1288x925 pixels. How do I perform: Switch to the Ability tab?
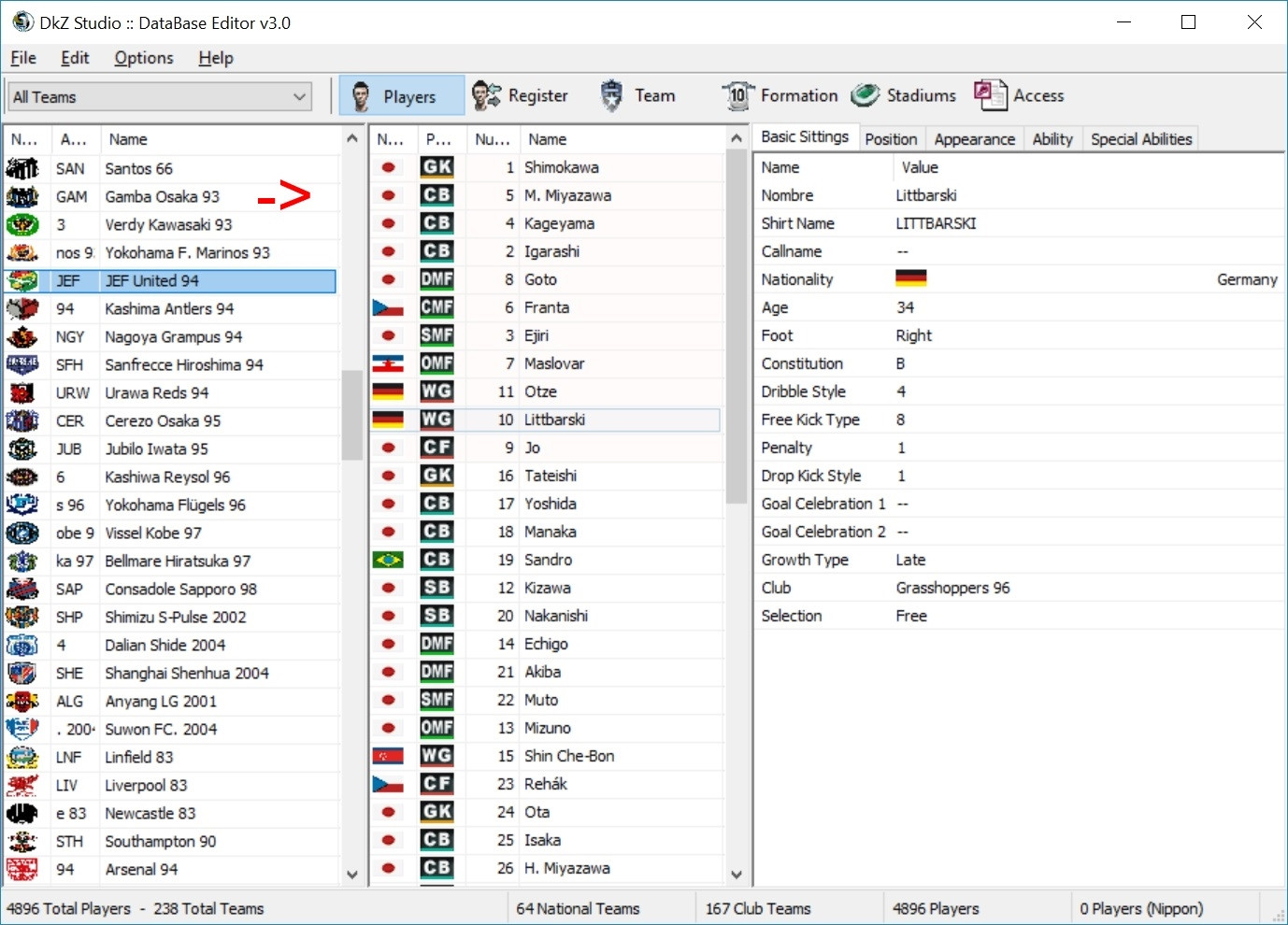coord(1052,139)
